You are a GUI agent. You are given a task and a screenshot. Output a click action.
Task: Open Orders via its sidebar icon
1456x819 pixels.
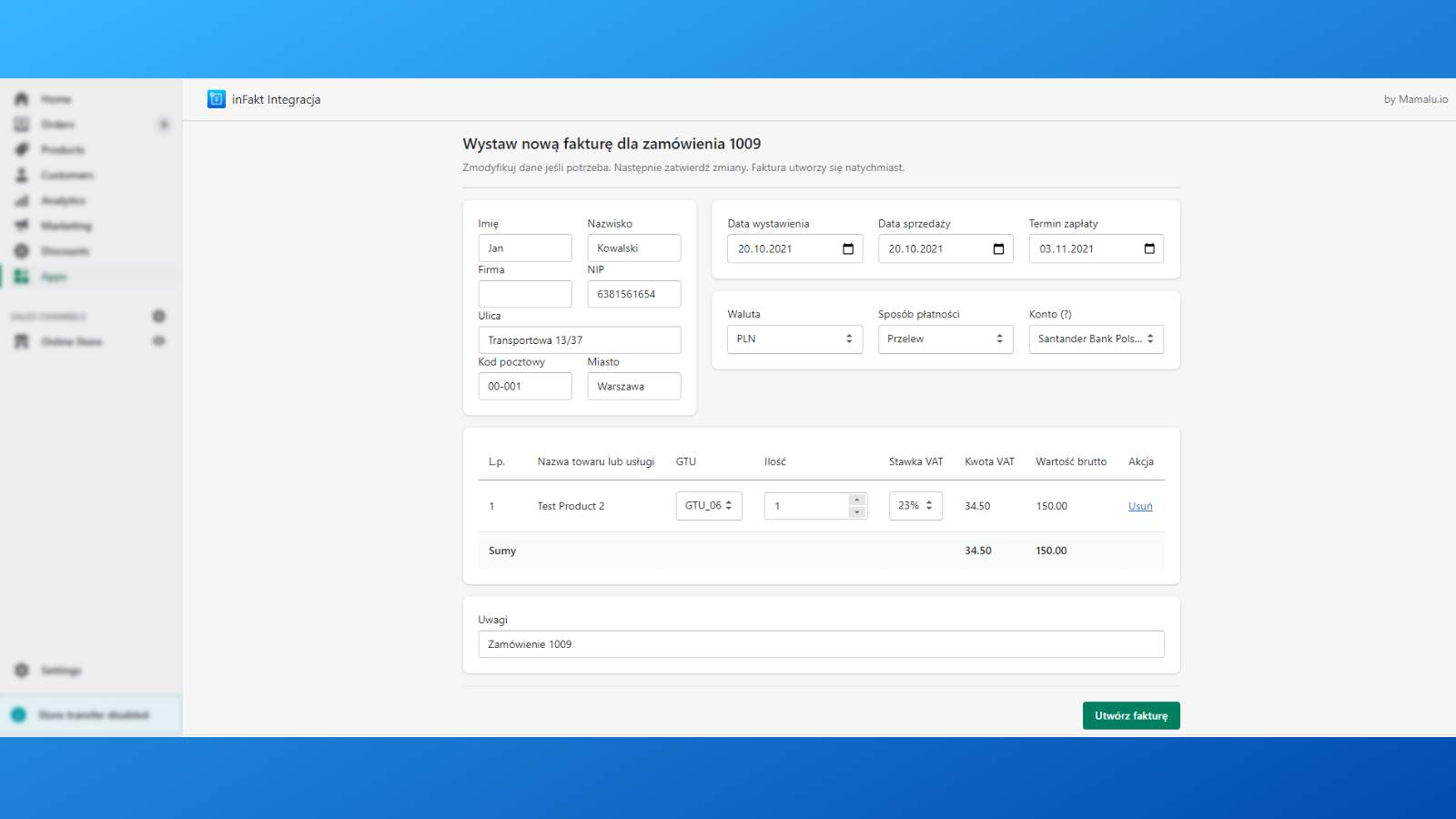tap(22, 124)
